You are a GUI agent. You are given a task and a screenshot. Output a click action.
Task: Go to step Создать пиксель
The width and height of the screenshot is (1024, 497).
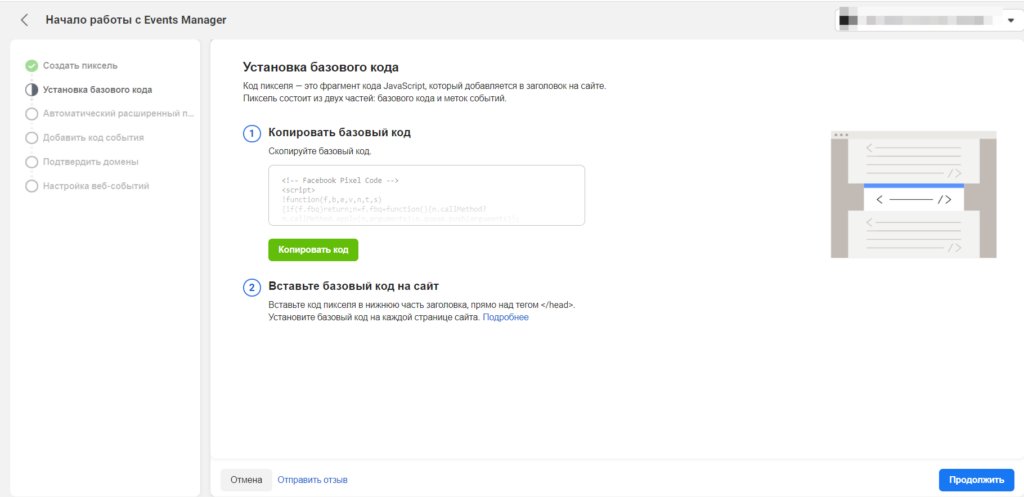(x=80, y=66)
